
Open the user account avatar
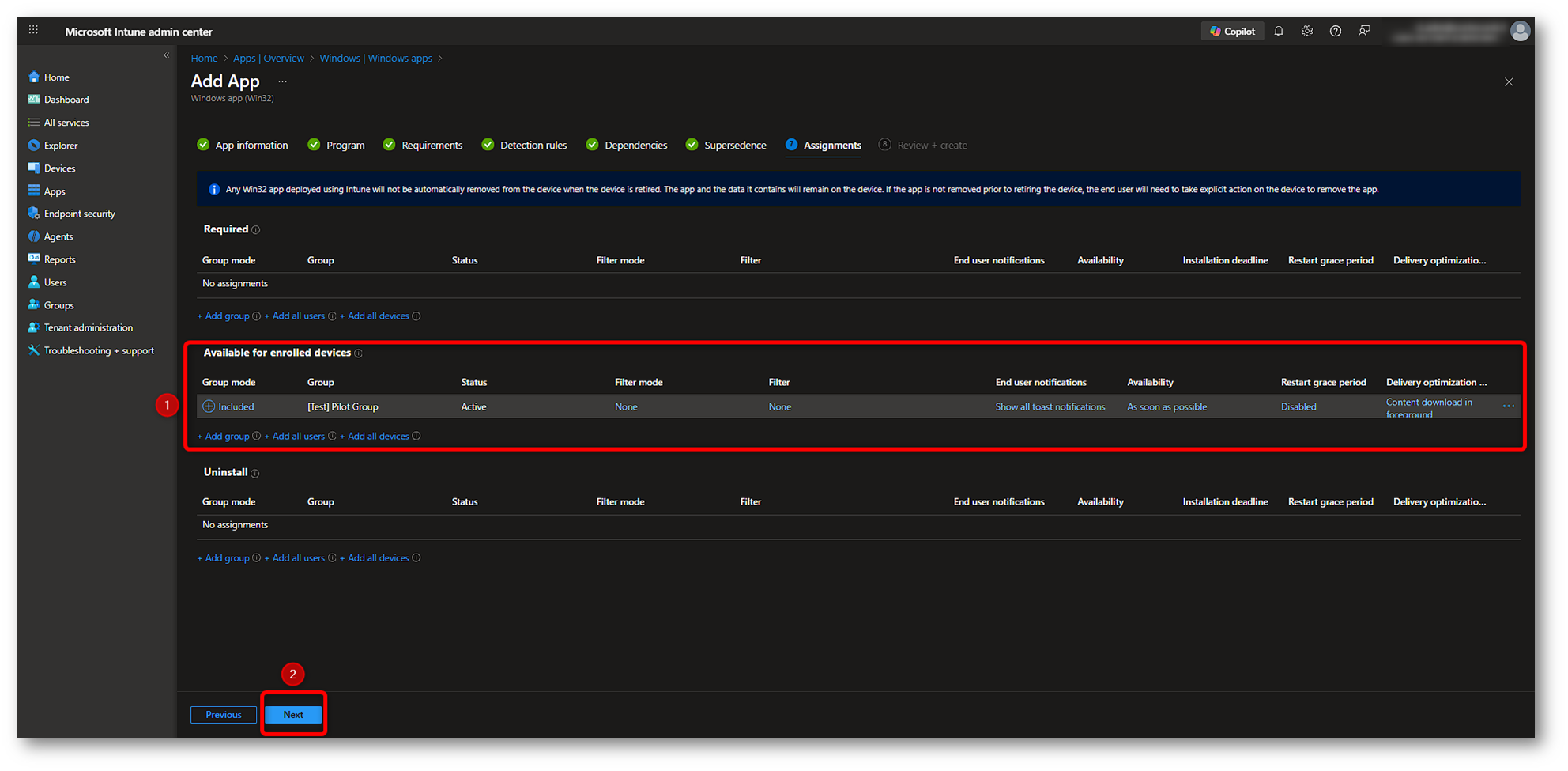tap(1519, 32)
